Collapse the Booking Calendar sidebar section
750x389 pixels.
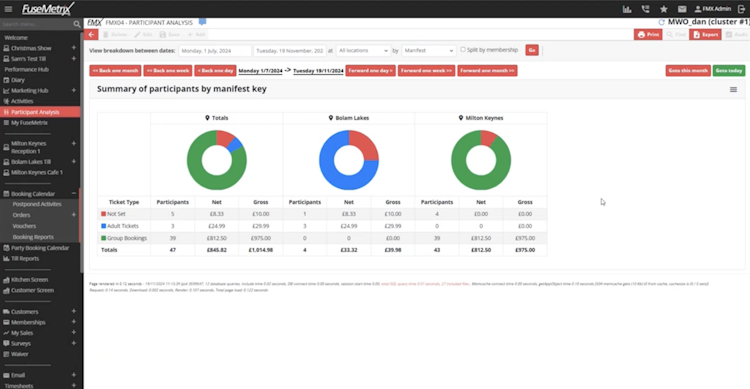(74, 194)
